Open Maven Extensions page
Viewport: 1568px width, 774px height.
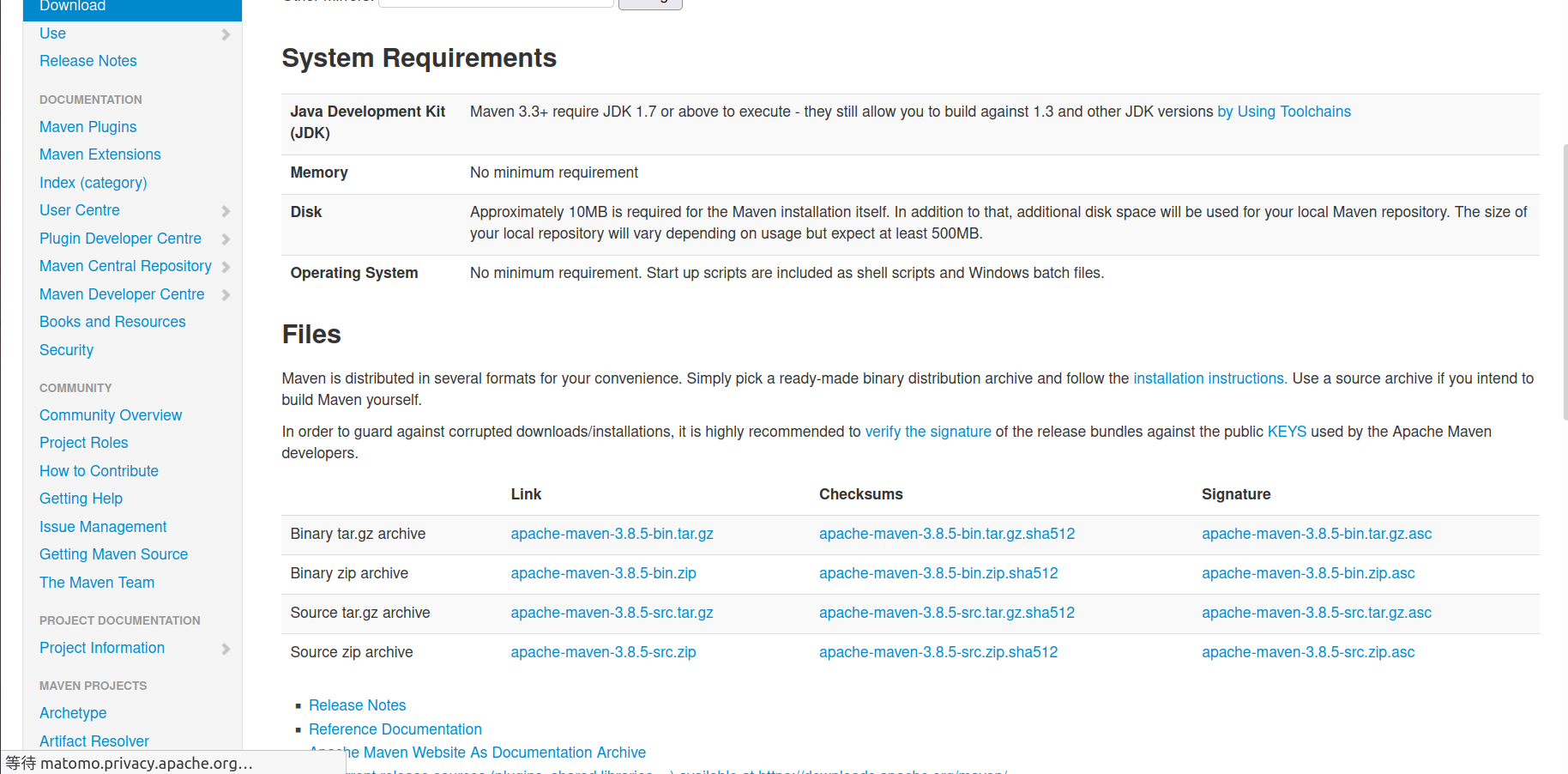100,154
